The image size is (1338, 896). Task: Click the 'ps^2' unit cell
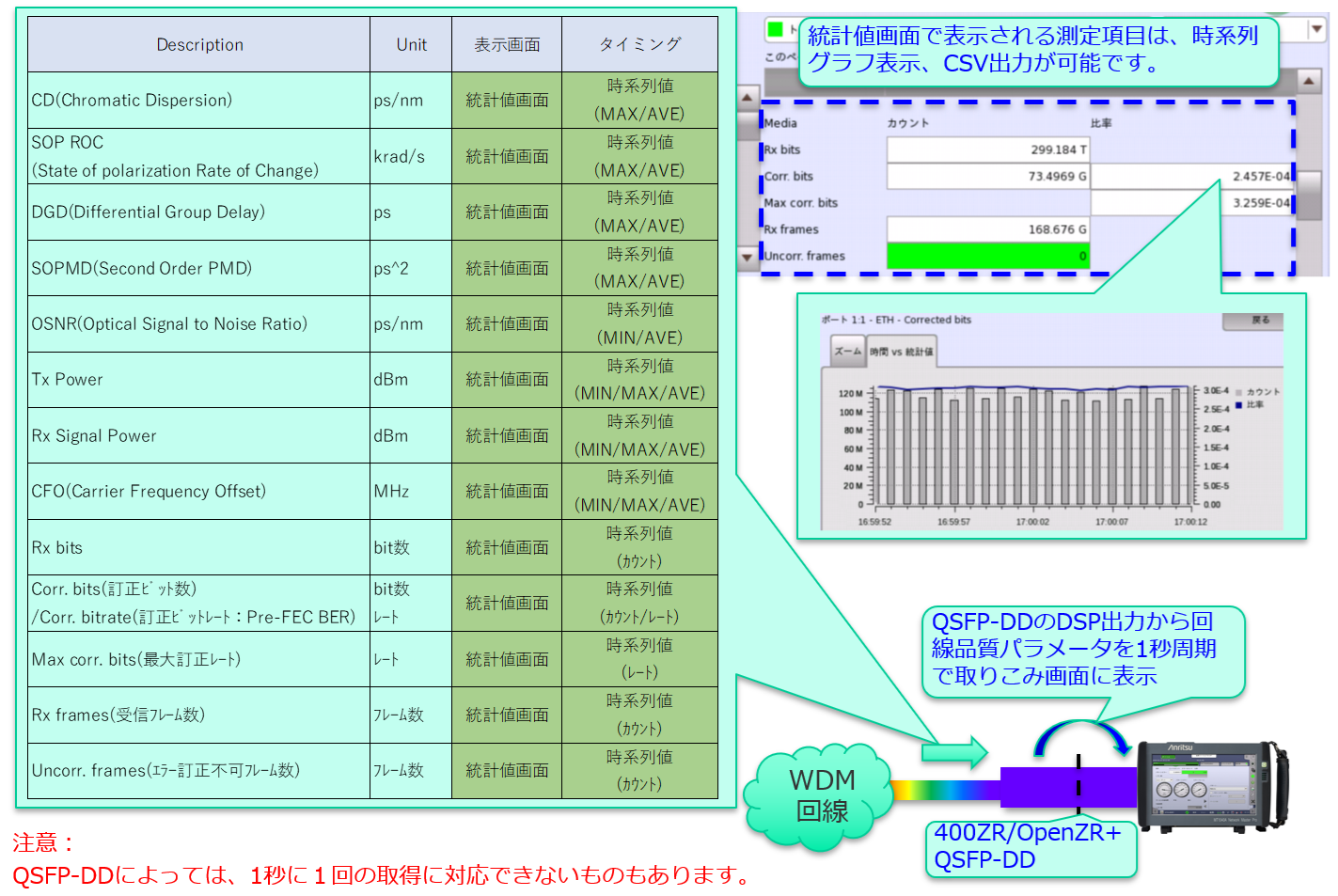pyautogui.click(x=411, y=268)
